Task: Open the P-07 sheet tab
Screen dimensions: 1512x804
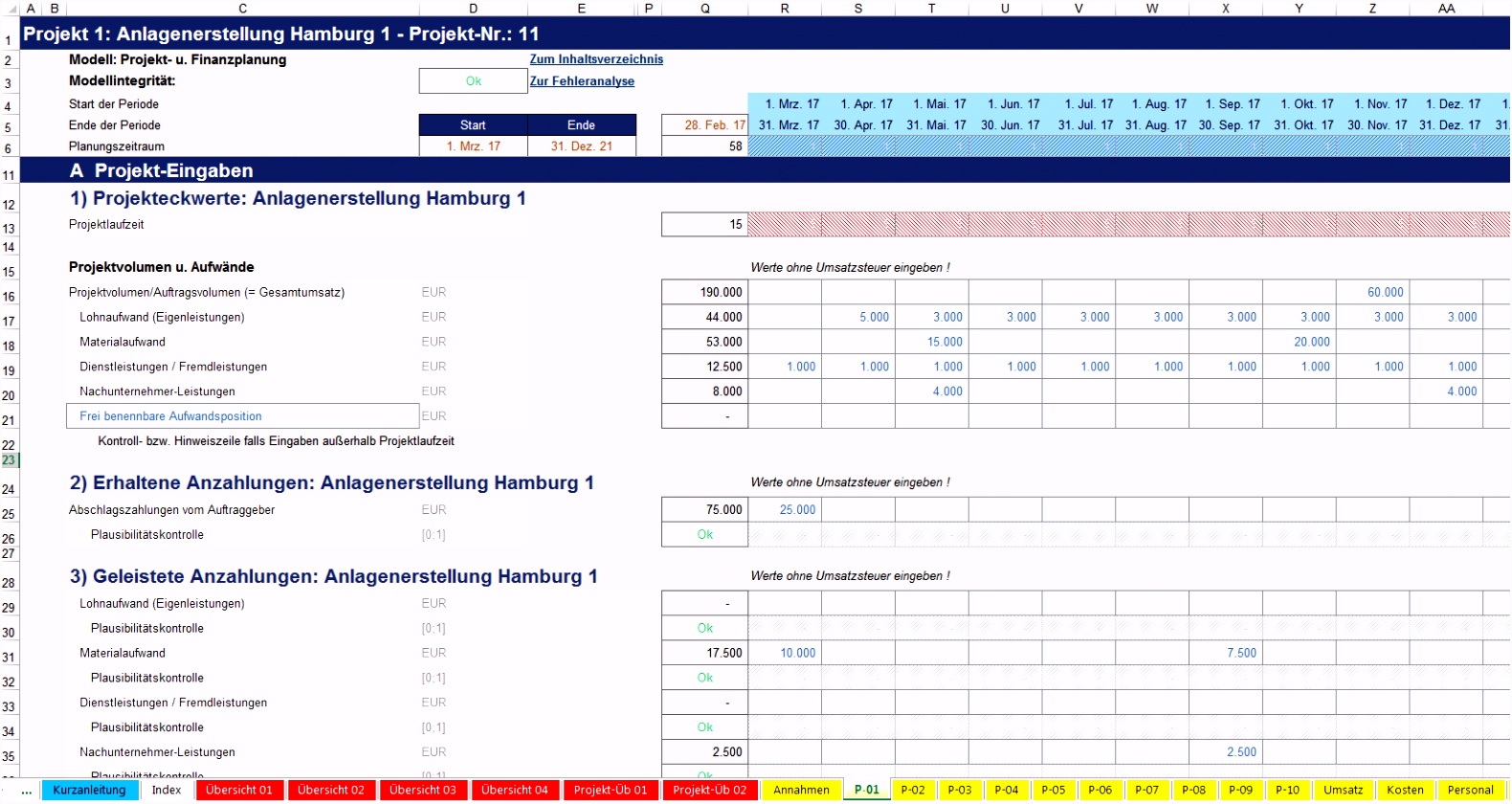Action: (1147, 790)
